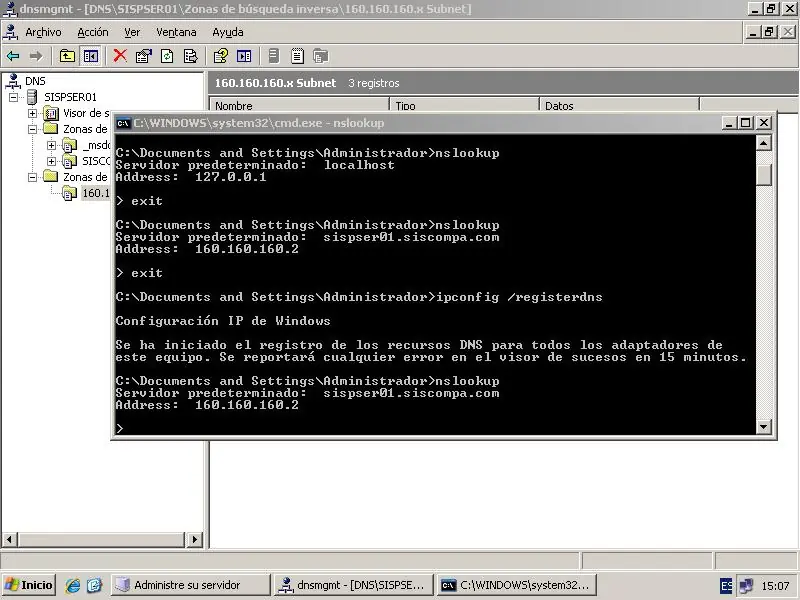The height and width of the screenshot is (600, 800).
Task: Click the Visor de sucesos icon
Action: coord(51,113)
